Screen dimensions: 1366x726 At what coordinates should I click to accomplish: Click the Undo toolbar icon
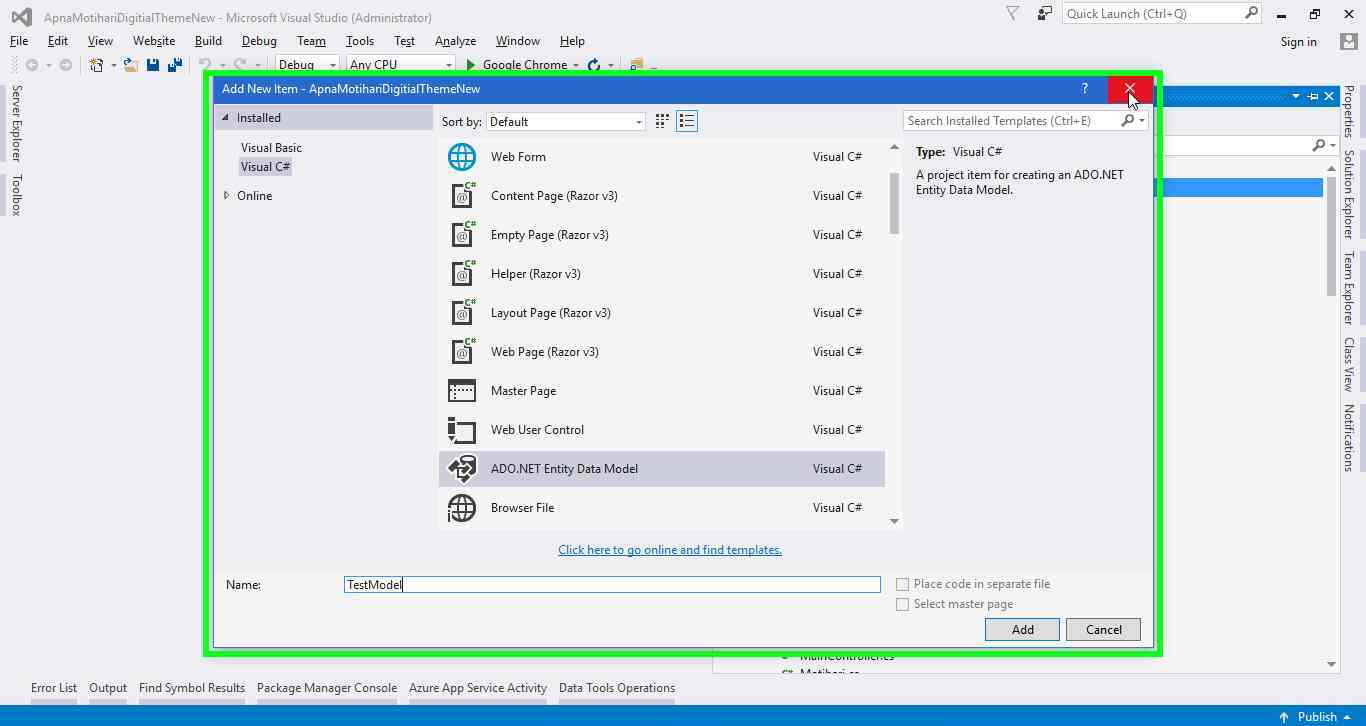[x=205, y=65]
